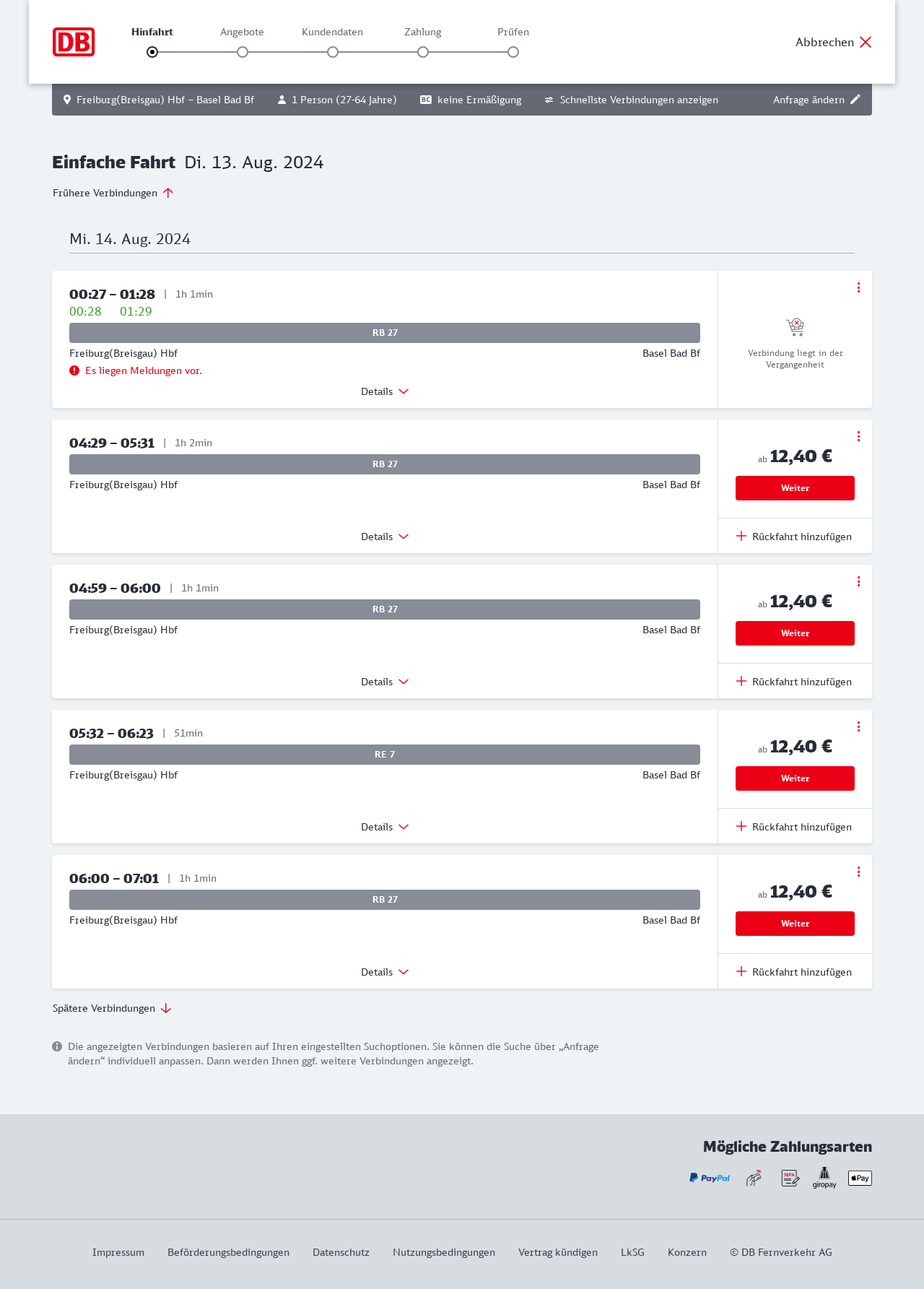Expand Details for the 06:00 connection
The image size is (924, 1289).
coord(385,972)
